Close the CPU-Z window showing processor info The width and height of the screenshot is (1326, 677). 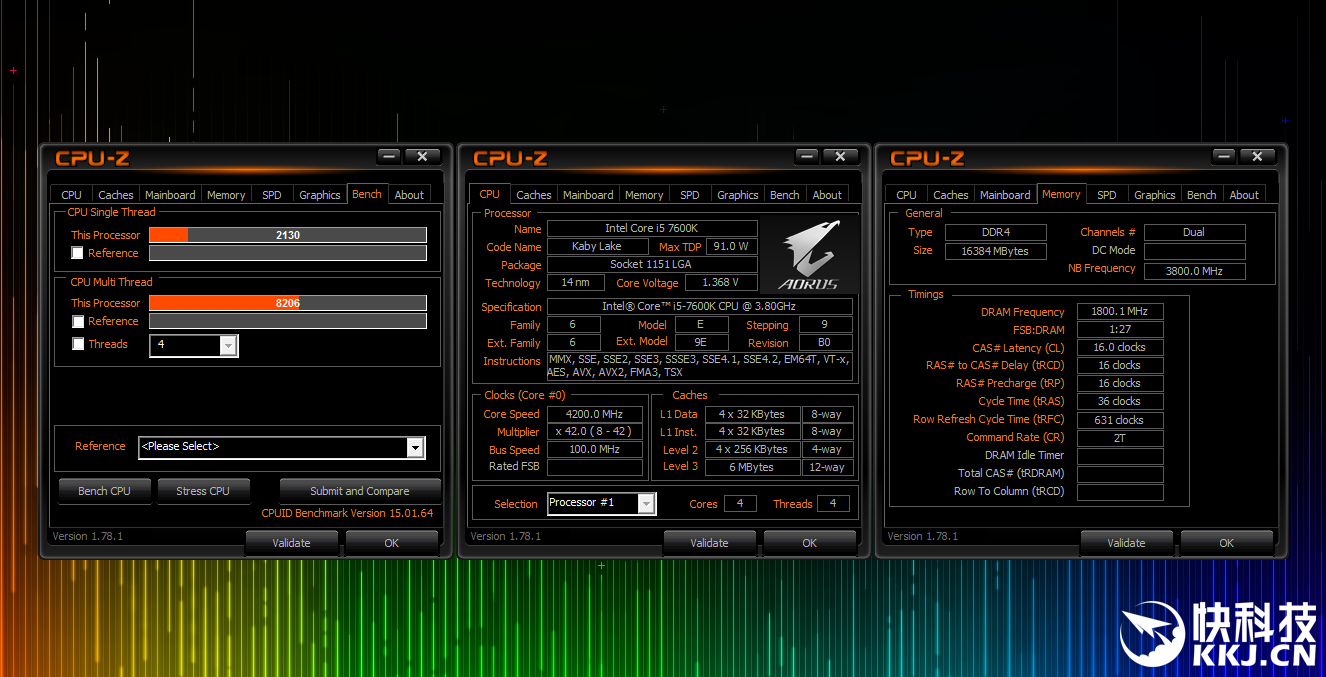840,156
